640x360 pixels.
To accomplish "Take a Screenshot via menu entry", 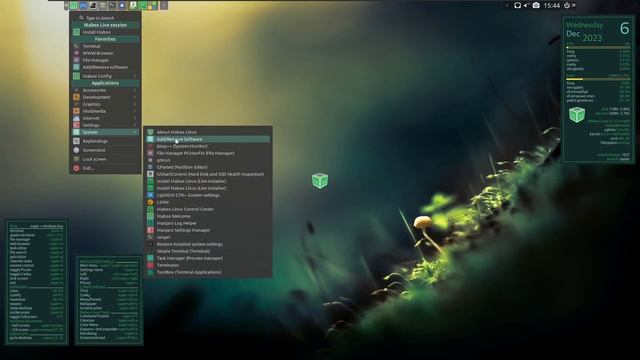I will tap(105, 150).
